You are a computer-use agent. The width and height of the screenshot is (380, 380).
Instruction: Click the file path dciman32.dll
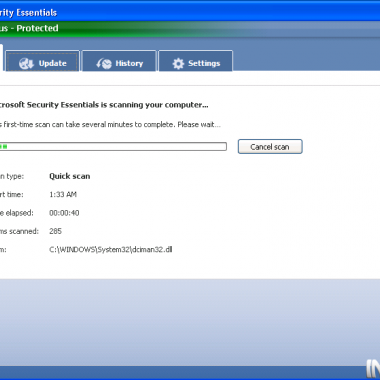coord(111,249)
